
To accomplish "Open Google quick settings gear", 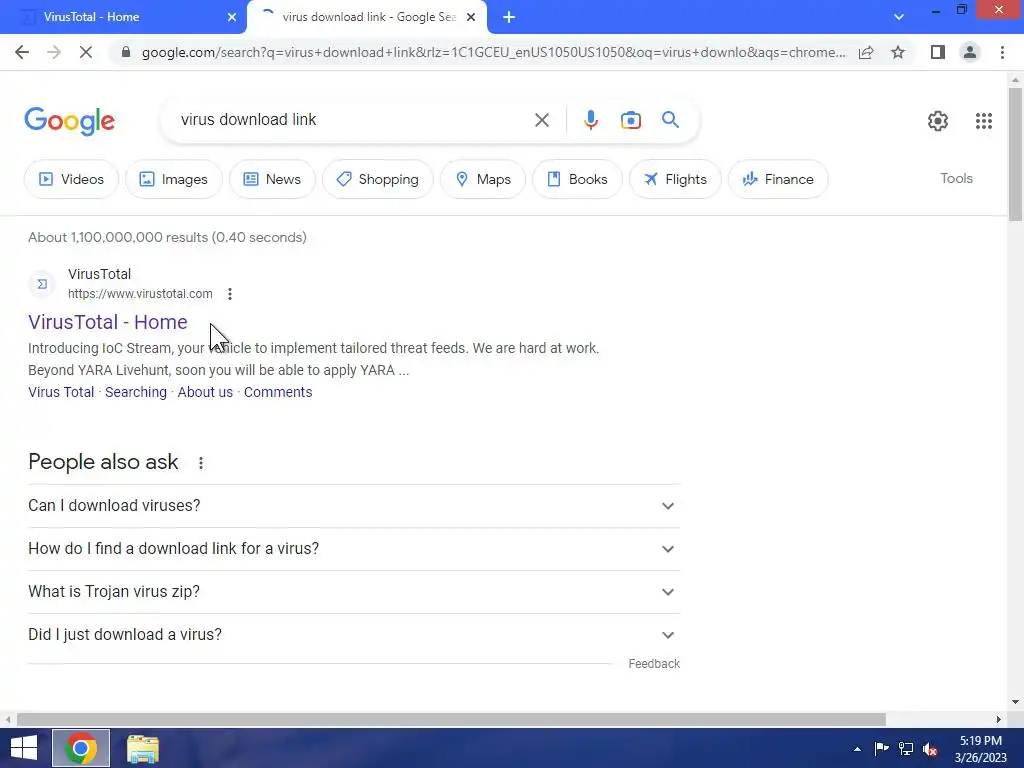I will pos(938,121).
